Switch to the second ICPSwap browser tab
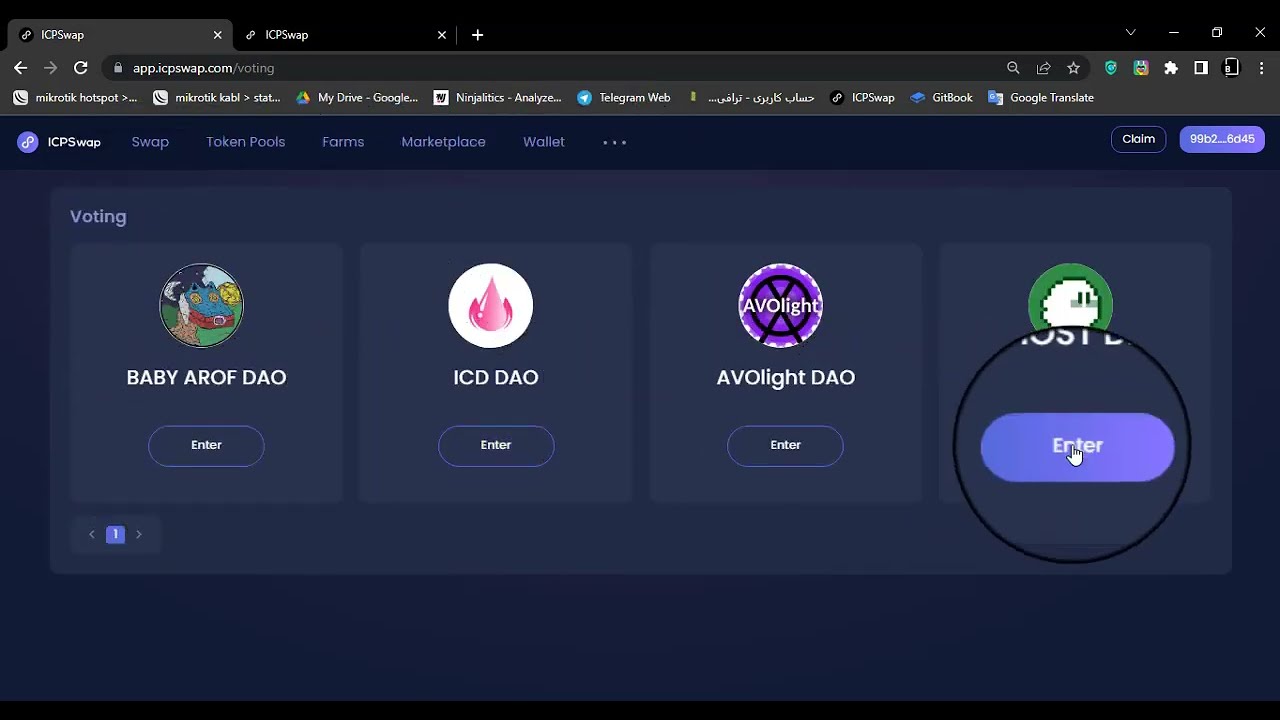 (x=345, y=35)
